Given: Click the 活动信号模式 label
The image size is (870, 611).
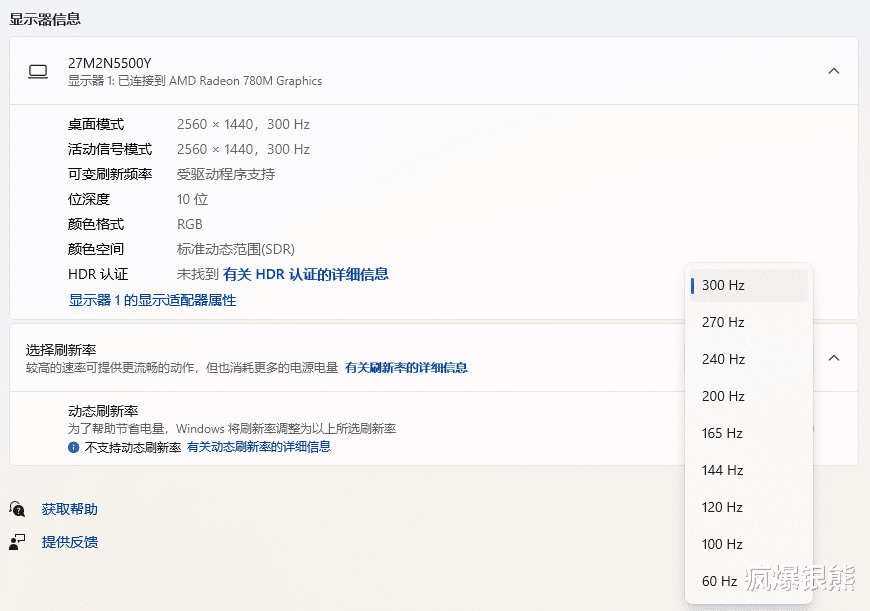Looking at the screenshot, I should [110, 149].
